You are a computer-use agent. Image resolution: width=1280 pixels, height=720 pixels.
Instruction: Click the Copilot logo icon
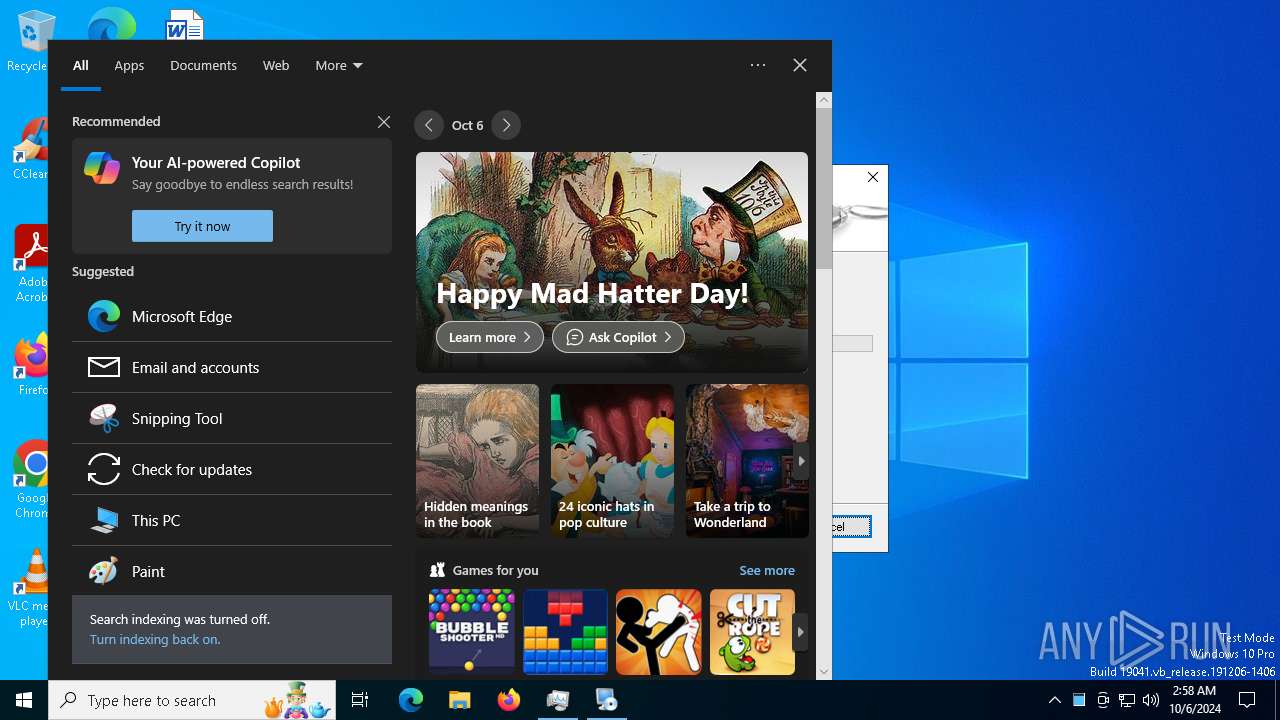pyautogui.click(x=102, y=167)
